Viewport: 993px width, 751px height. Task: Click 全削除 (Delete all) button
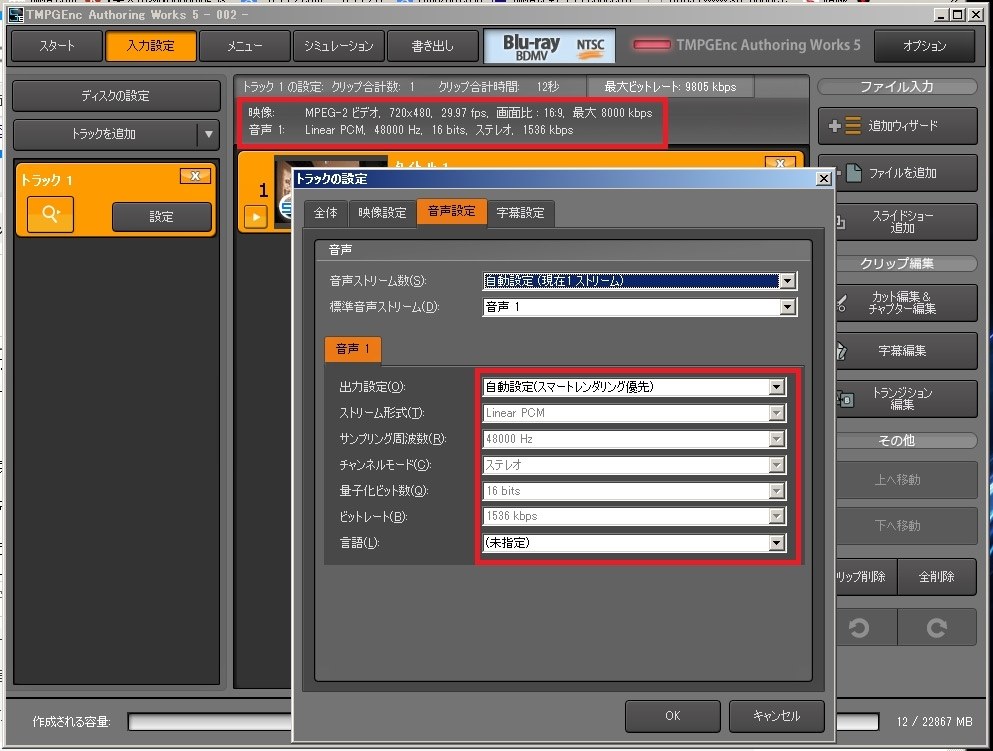pos(937,577)
